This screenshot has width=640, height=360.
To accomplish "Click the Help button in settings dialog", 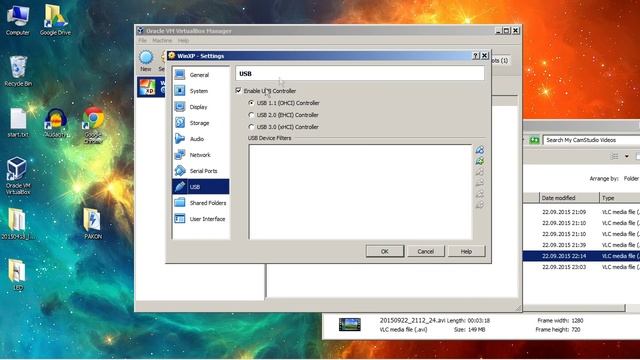I will 466,251.
